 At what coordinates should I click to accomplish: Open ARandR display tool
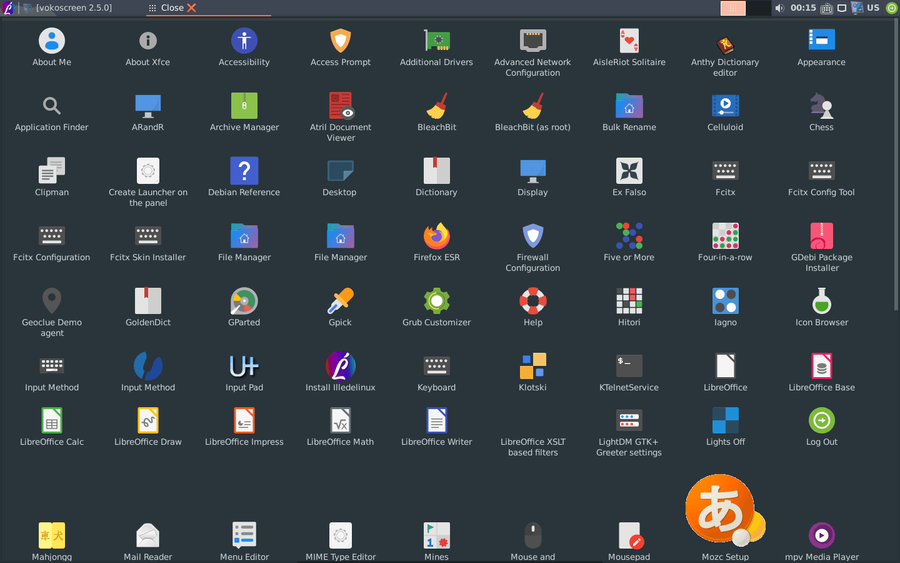click(x=148, y=112)
